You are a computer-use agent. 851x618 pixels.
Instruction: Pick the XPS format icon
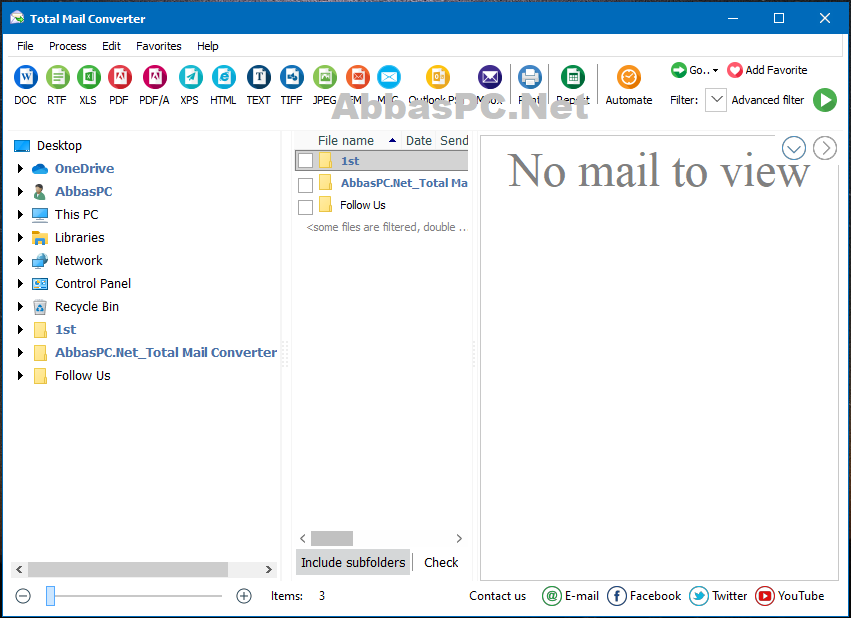(x=190, y=77)
